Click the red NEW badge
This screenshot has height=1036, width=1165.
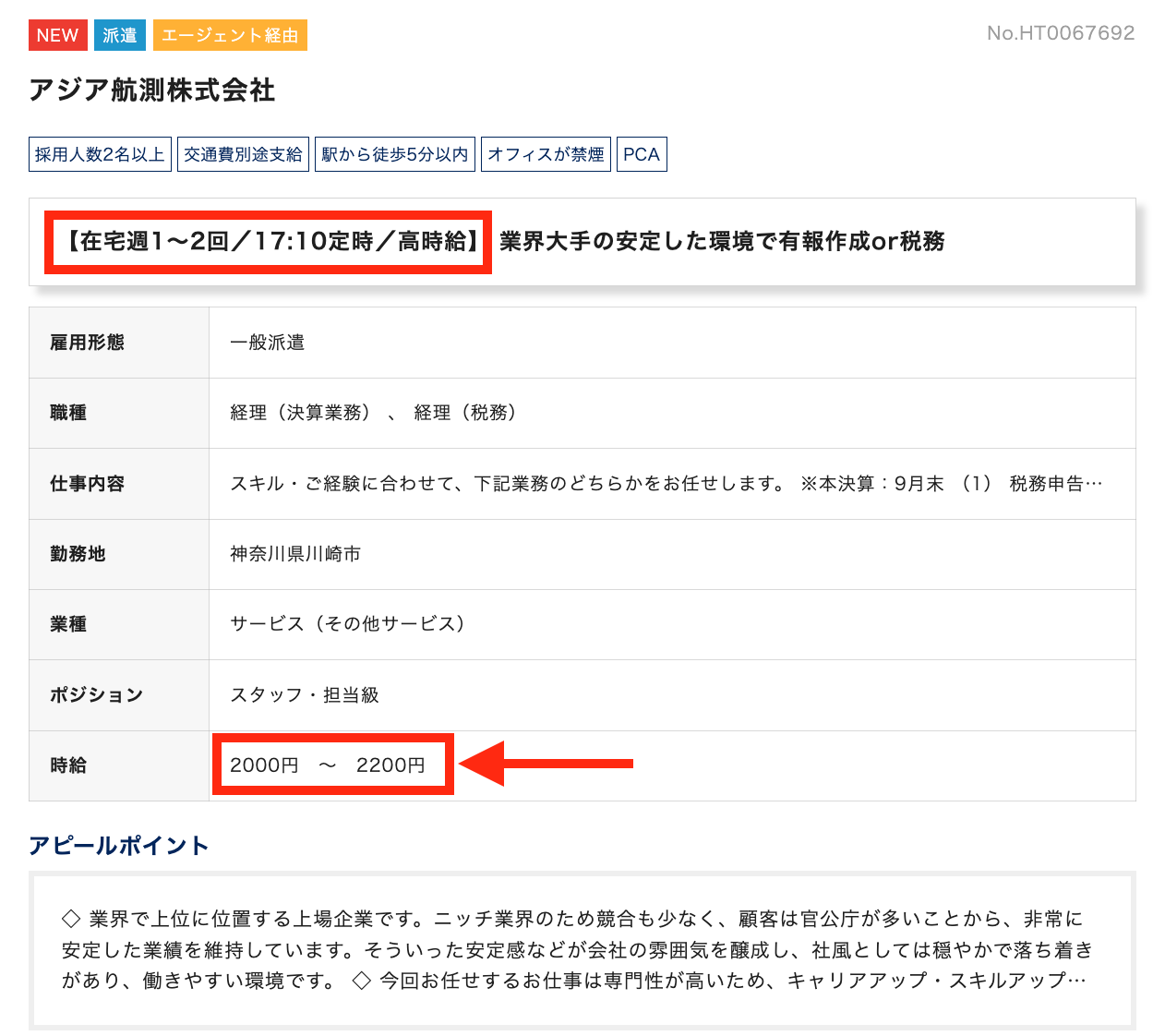57,35
